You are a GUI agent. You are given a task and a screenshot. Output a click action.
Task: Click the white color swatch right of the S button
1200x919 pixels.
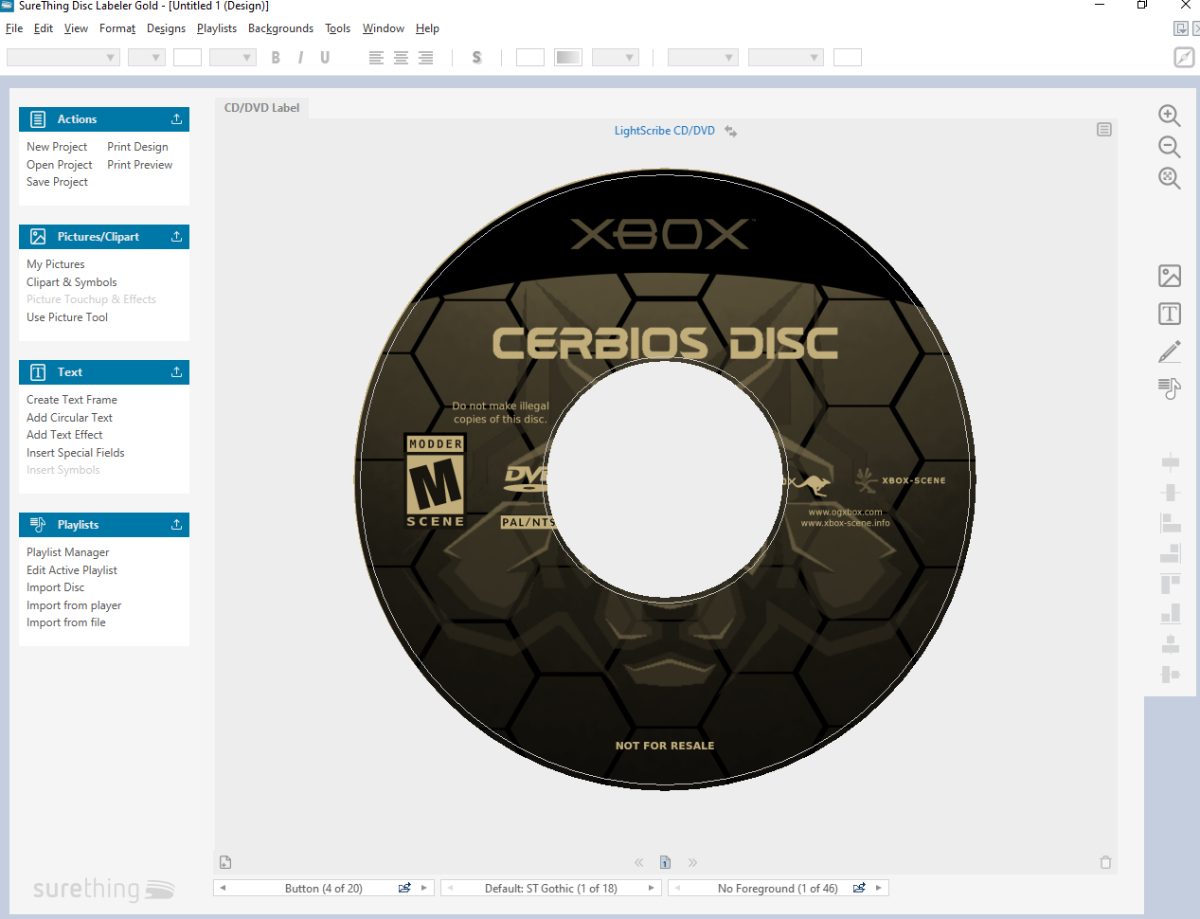530,58
